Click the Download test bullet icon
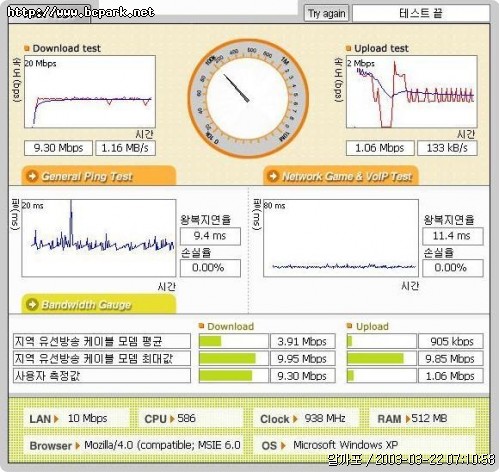This screenshot has width=500, height=472. (27, 48)
